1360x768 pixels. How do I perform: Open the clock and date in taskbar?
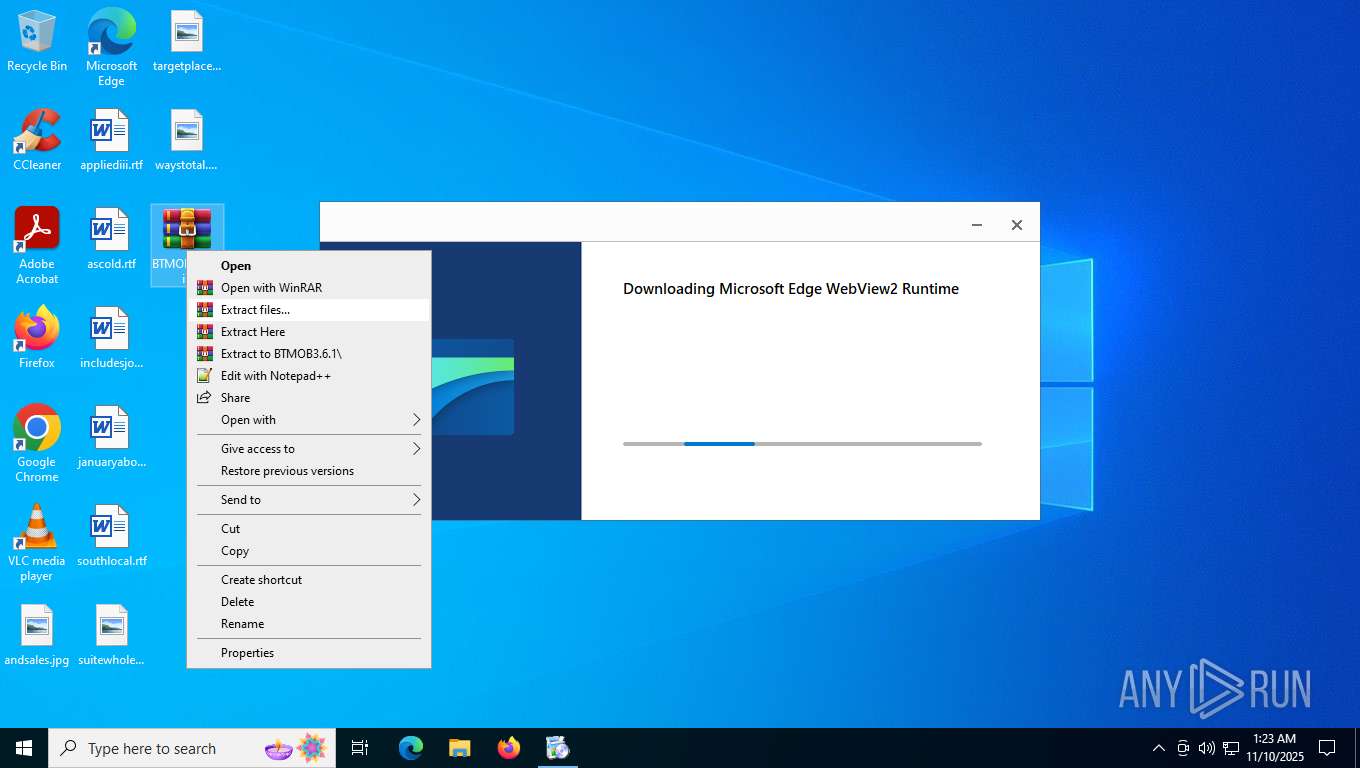click(1274, 748)
